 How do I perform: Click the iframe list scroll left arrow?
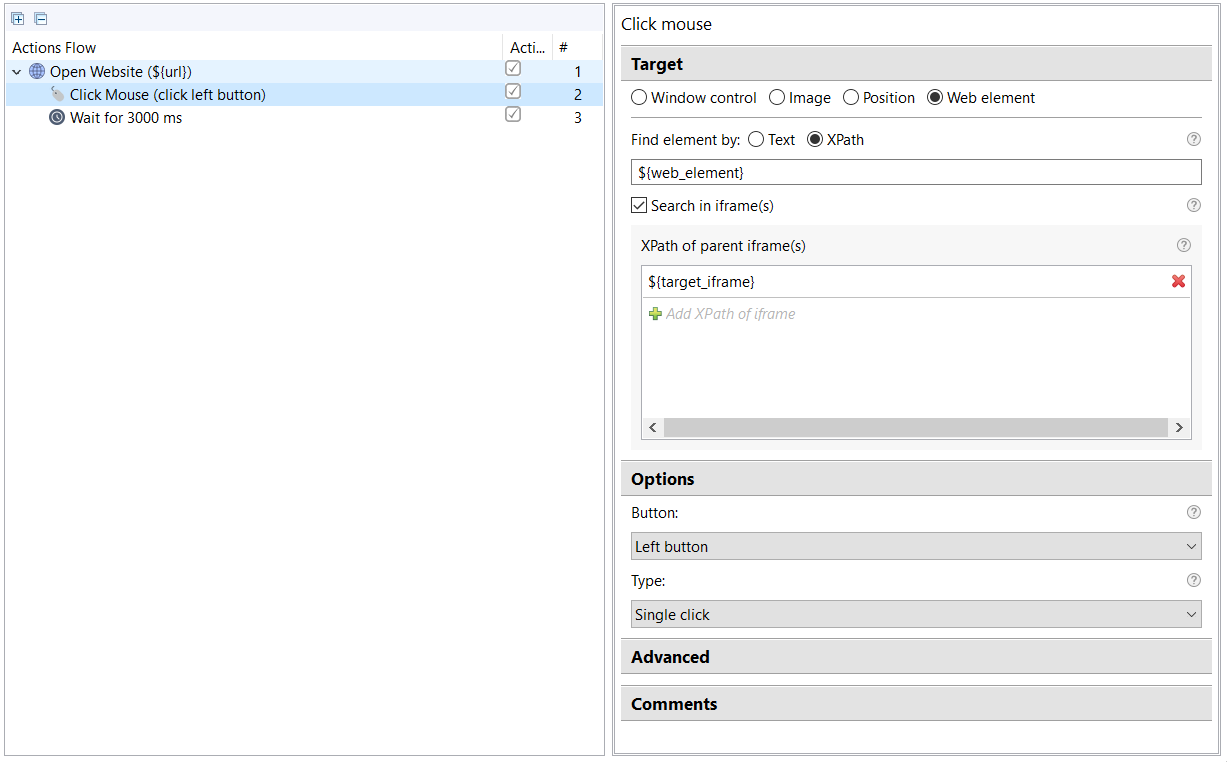pyautogui.click(x=653, y=427)
